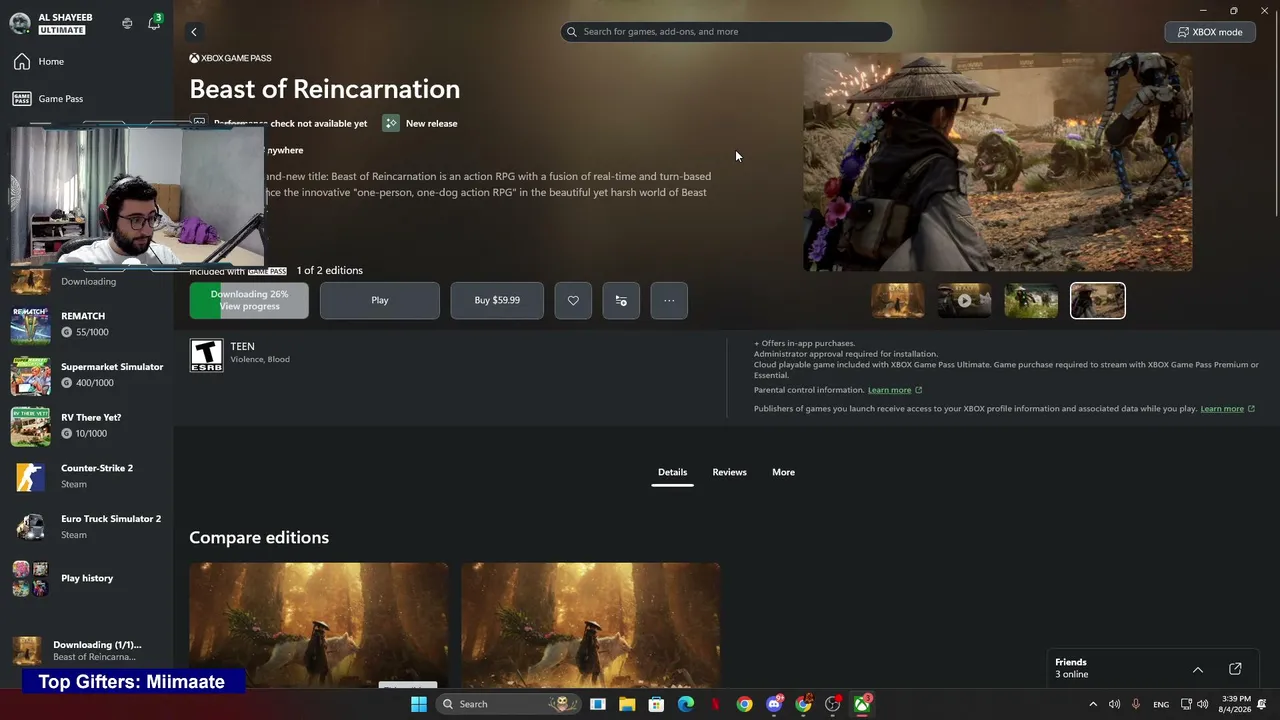
Task: Open the AL SHAYEEB profile avatar
Action: pos(20,23)
